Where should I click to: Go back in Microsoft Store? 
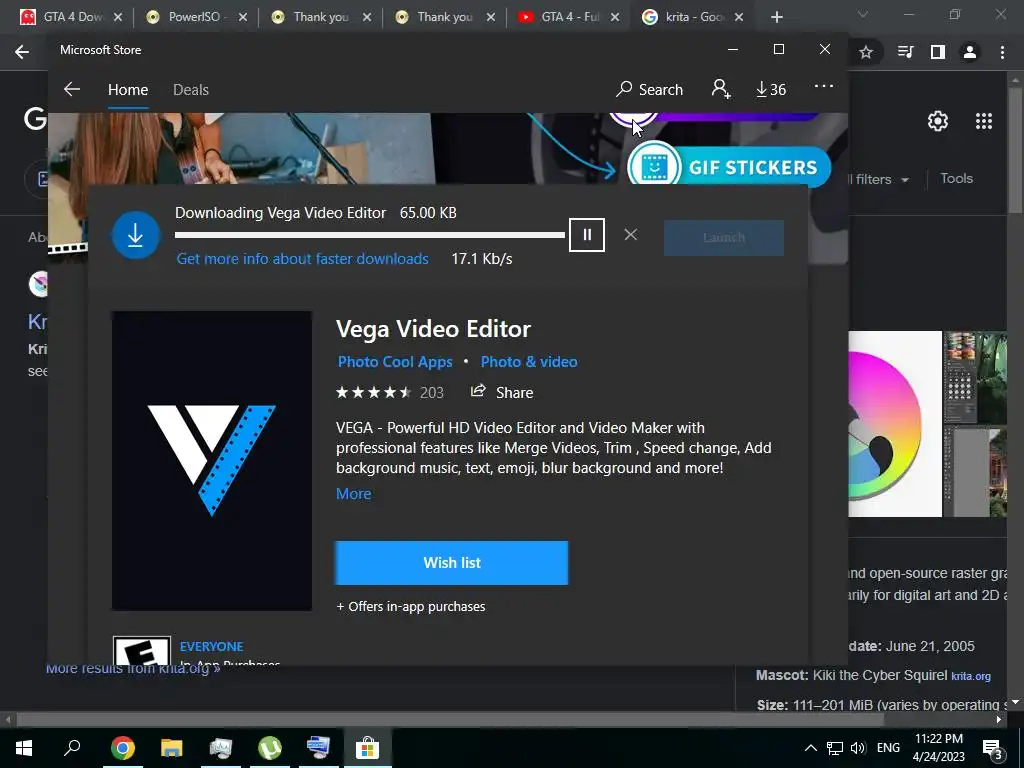72,89
